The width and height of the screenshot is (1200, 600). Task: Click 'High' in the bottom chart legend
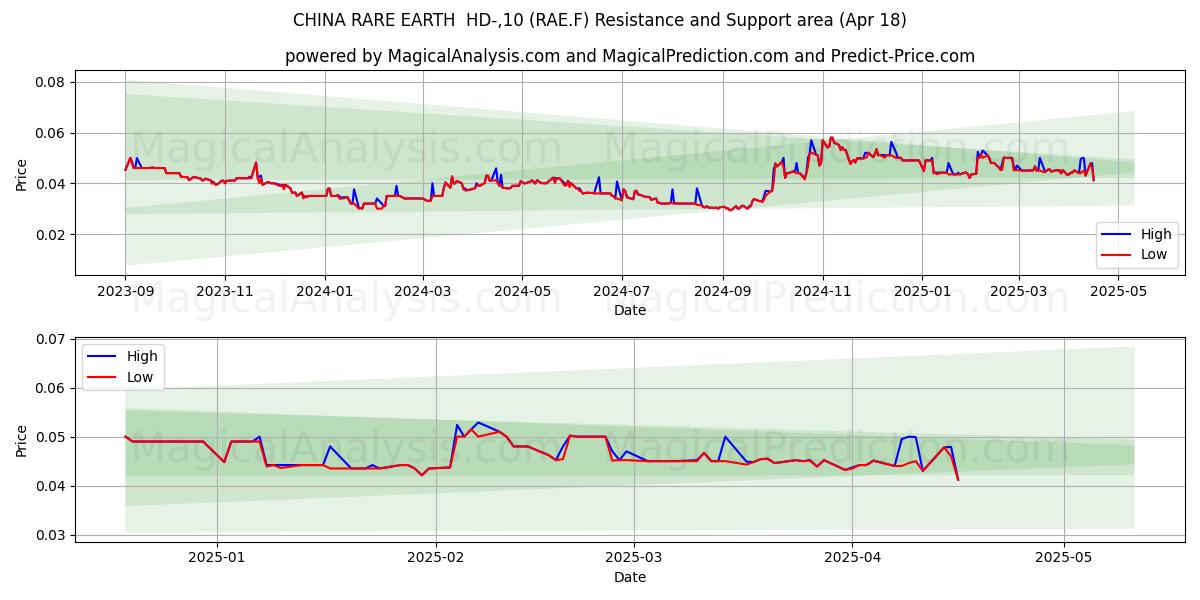click(142, 356)
